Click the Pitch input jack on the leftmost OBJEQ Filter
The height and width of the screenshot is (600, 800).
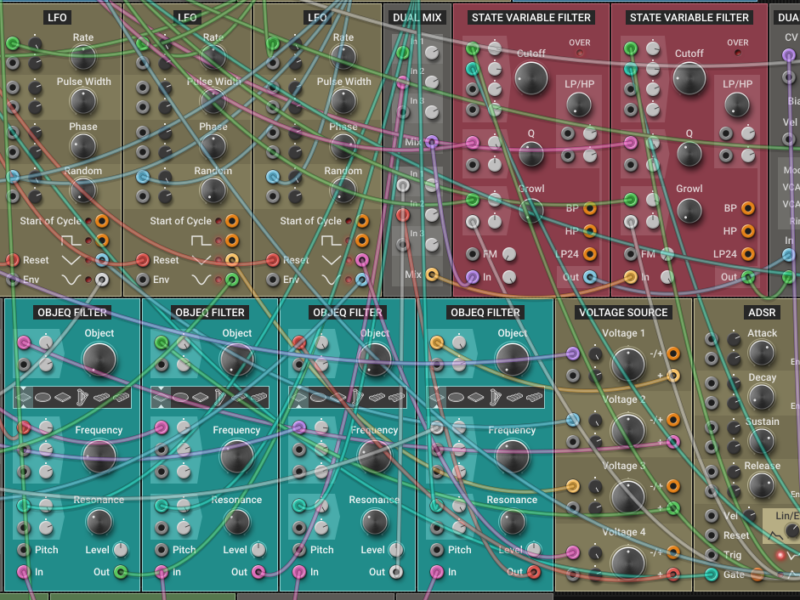(24, 550)
